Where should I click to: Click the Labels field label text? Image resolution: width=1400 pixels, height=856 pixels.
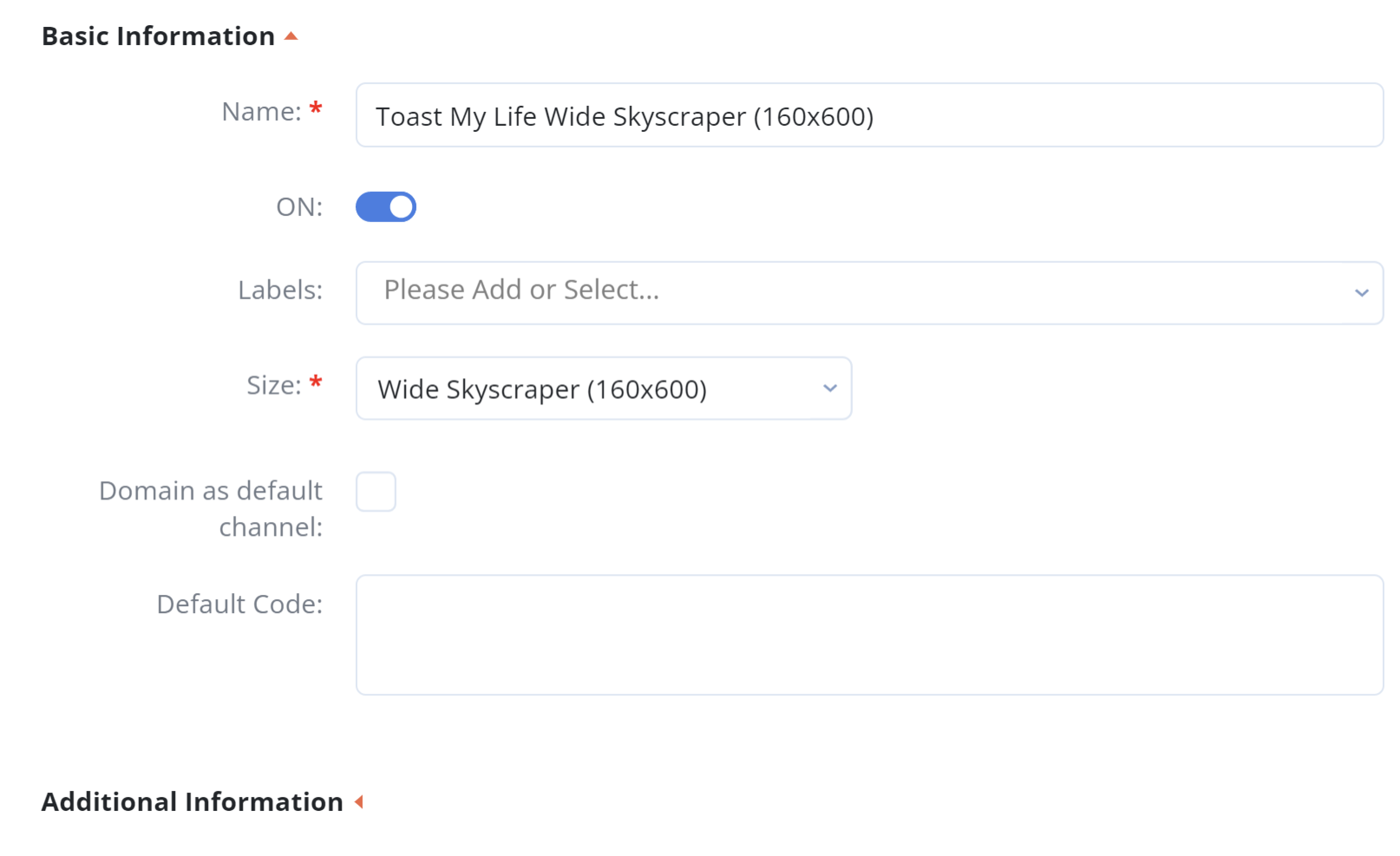point(280,291)
